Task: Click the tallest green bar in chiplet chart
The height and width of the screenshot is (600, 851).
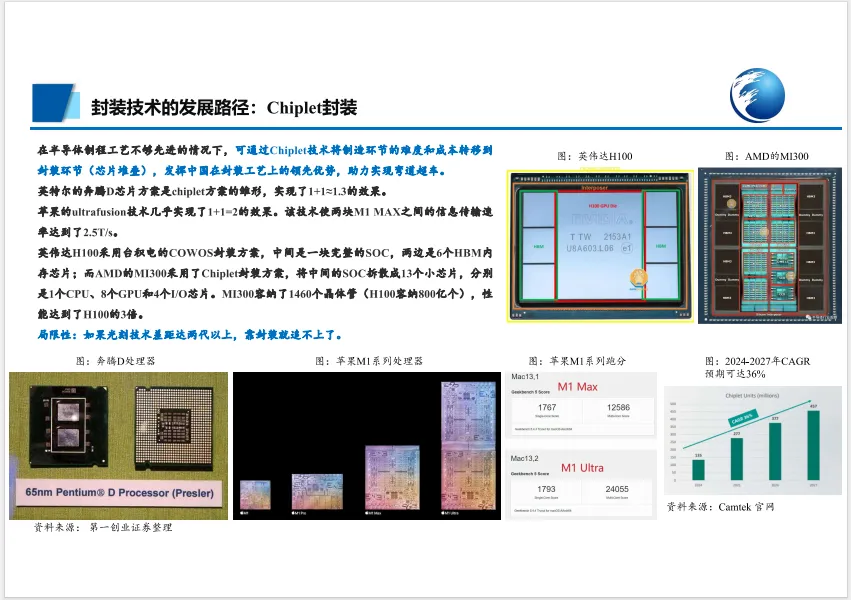Action: click(814, 445)
